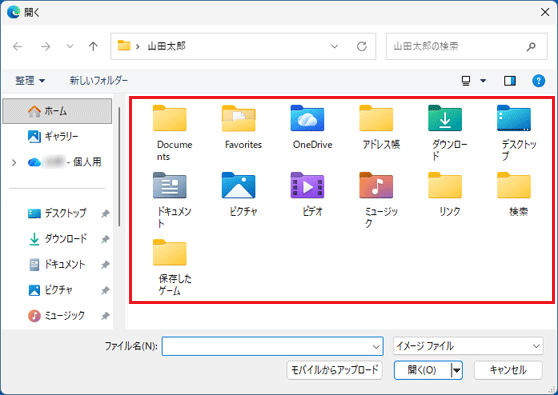Select ピクチャ in quick access

point(51,290)
